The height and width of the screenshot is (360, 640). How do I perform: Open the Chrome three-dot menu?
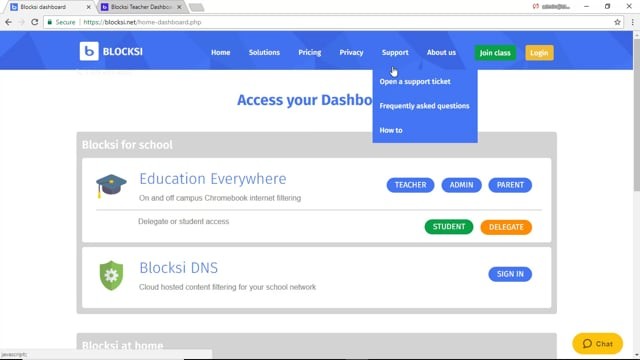coord(632,22)
